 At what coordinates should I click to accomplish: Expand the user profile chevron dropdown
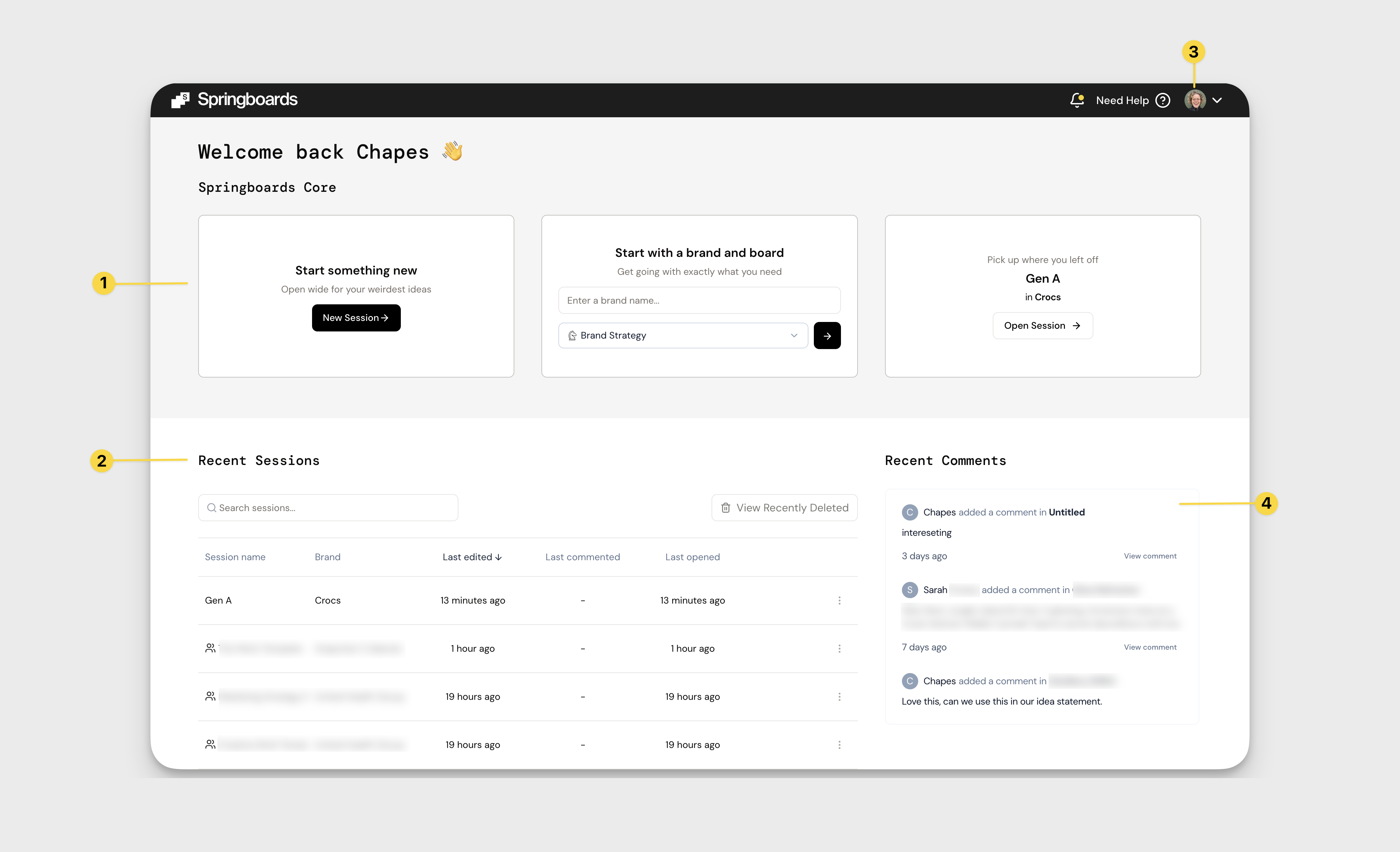coord(1217,100)
